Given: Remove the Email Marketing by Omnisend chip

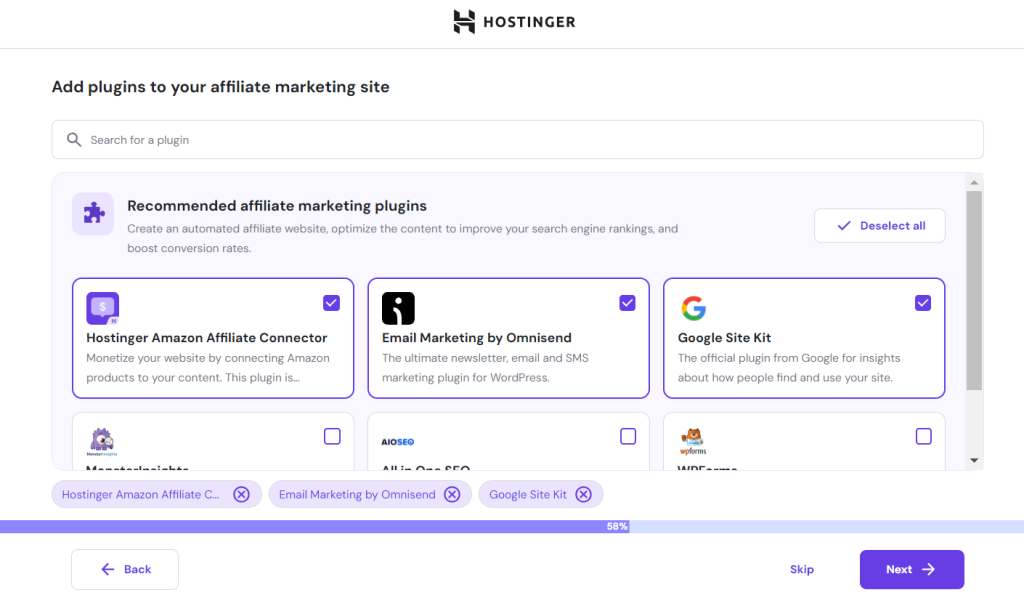Looking at the screenshot, I should [452, 494].
